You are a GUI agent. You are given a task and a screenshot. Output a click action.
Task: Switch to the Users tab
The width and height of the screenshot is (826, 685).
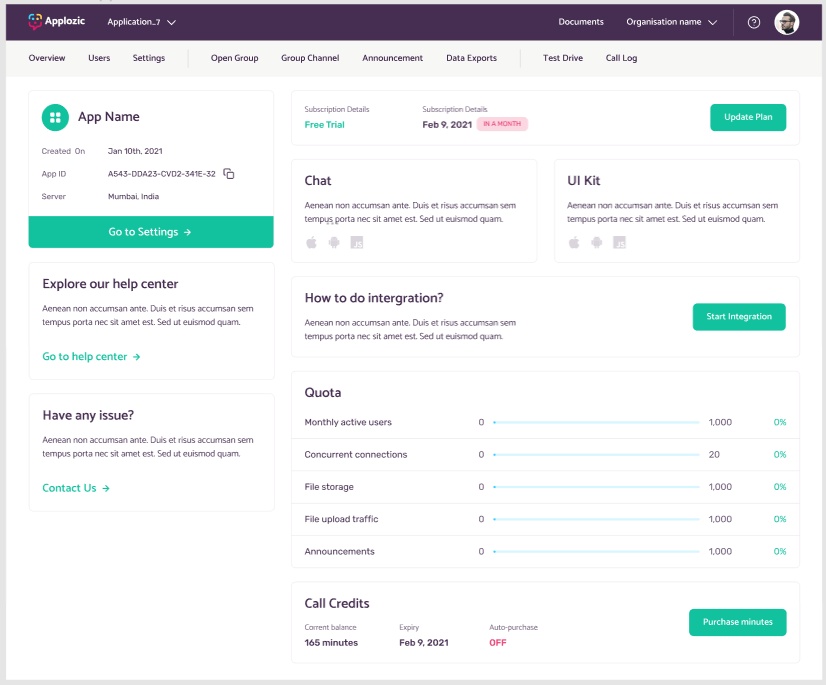coord(98,58)
